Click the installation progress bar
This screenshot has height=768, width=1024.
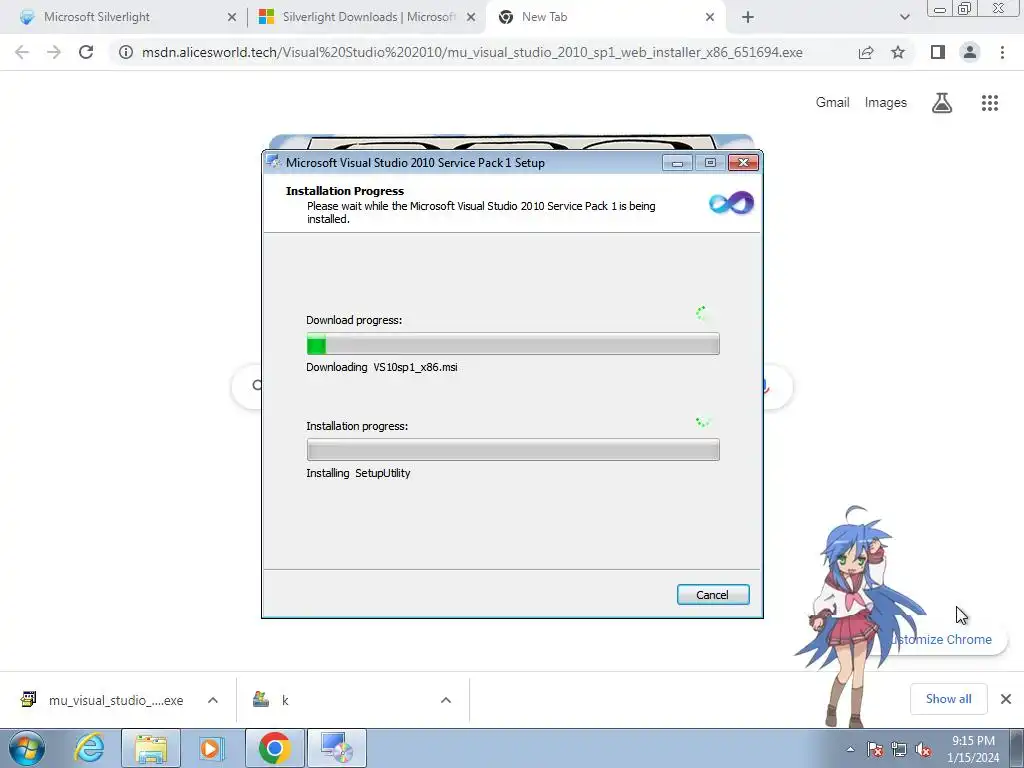(513, 449)
